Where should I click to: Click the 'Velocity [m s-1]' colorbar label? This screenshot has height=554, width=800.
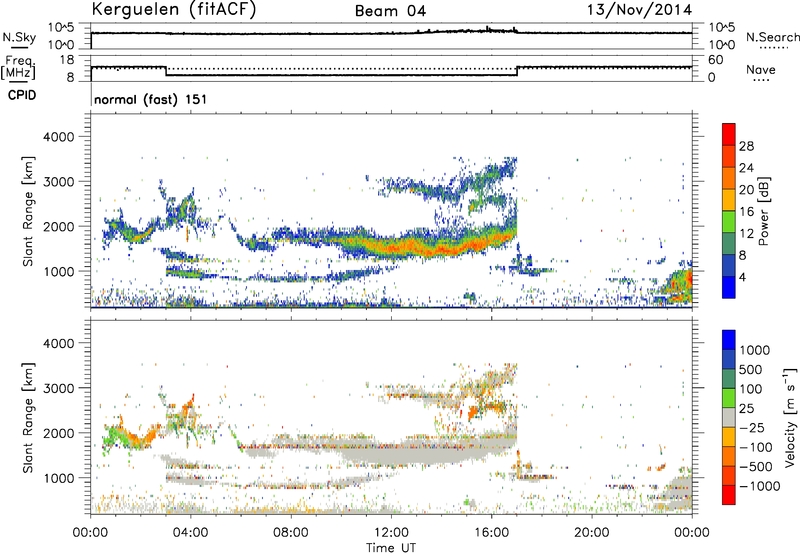click(x=790, y=417)
